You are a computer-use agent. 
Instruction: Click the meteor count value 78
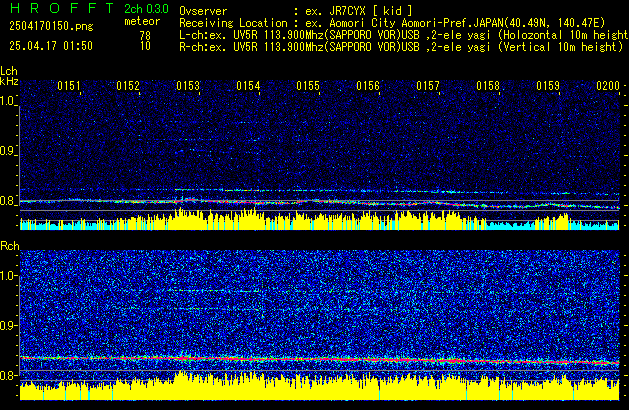coord(145,36)
